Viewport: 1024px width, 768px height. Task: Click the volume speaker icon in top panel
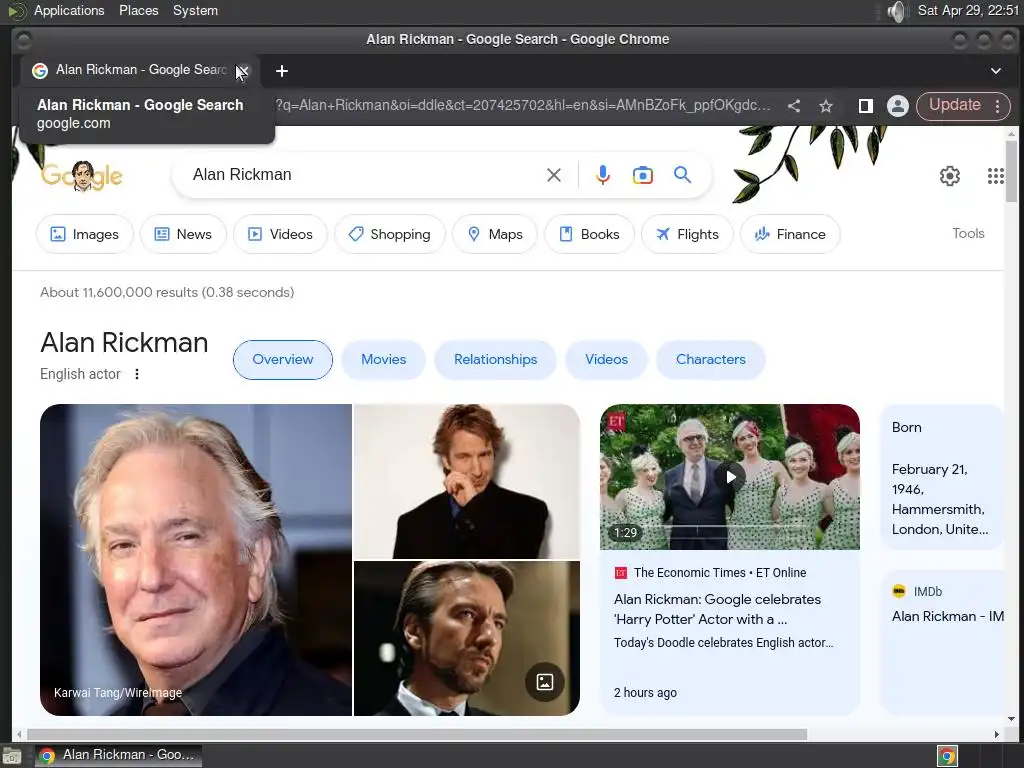tap(898, 11)
